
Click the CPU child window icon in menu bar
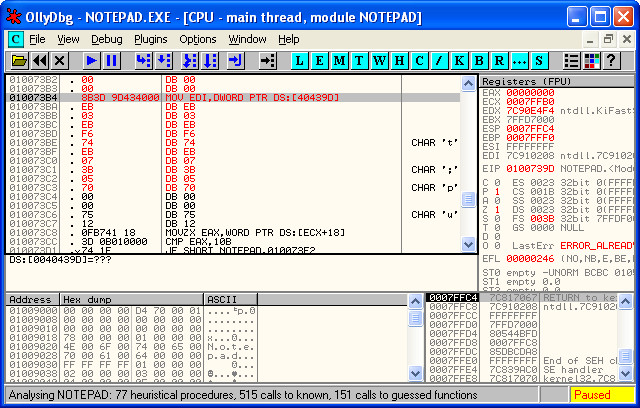[16, 40]
